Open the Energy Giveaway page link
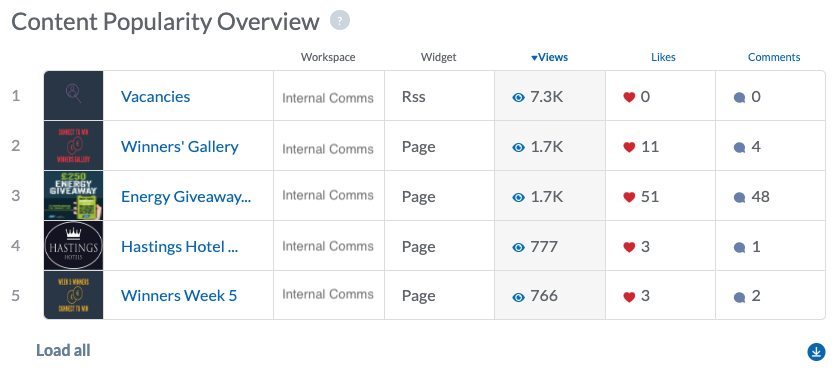The height and width of the screenshot is (371, 840). coord(186,197)
